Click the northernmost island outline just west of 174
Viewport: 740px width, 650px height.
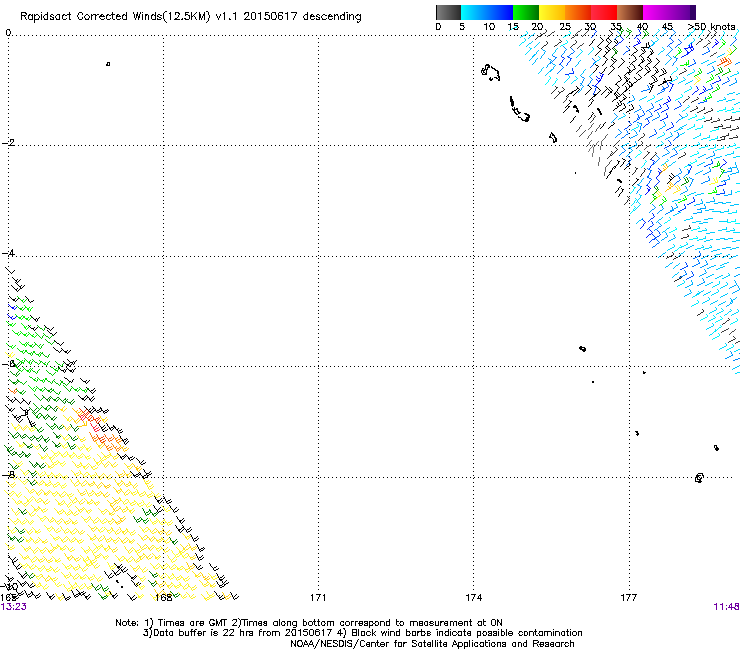tap(490, 72)
